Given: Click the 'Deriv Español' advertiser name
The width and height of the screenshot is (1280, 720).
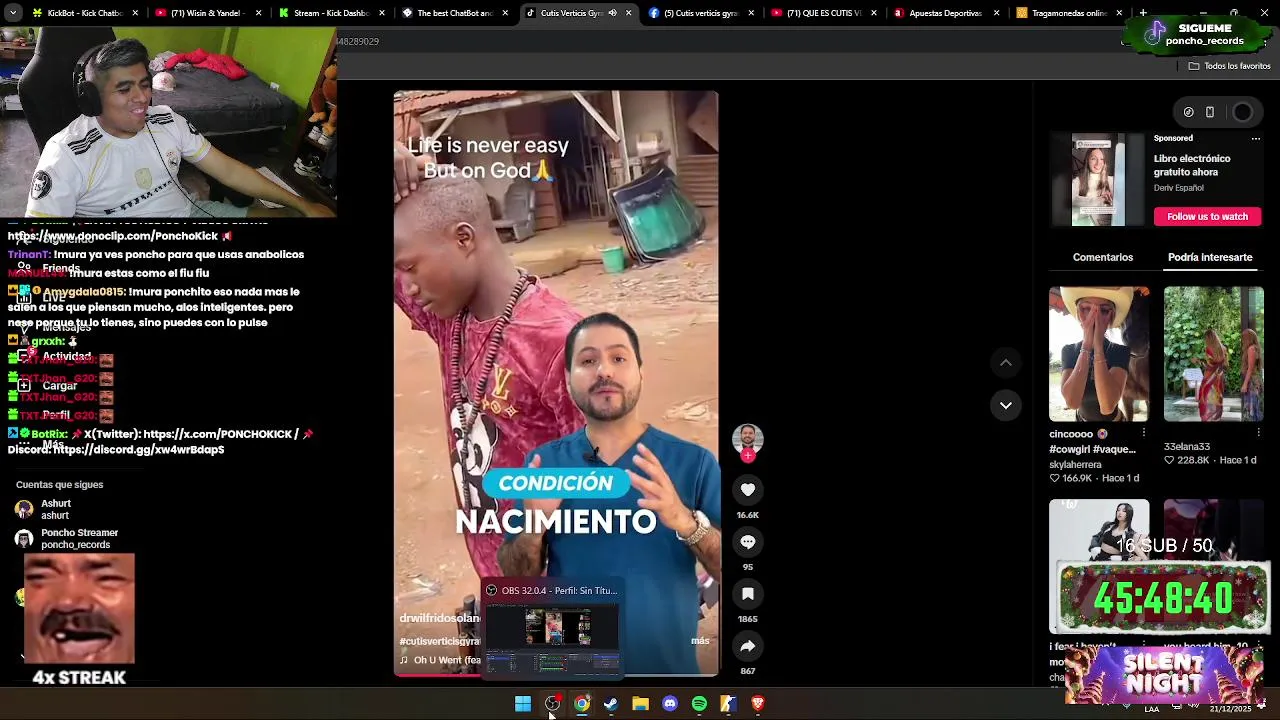Looking at the screenshot, I should pos(1178,188).
